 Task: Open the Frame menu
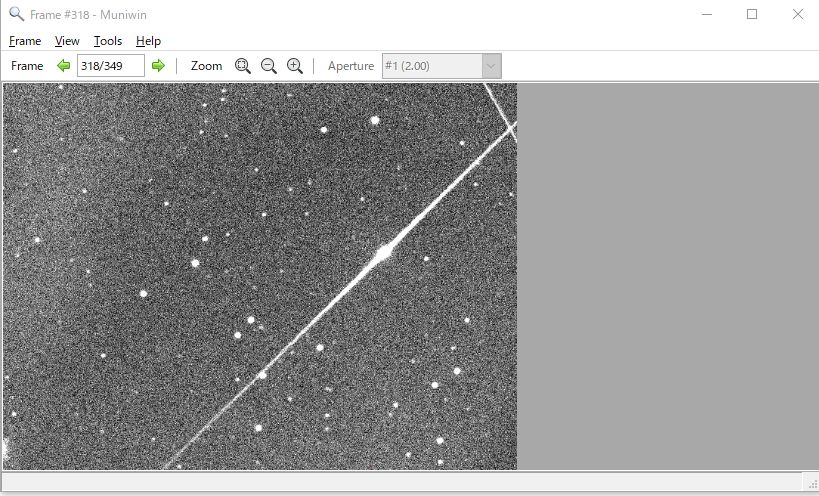(25, 41)
